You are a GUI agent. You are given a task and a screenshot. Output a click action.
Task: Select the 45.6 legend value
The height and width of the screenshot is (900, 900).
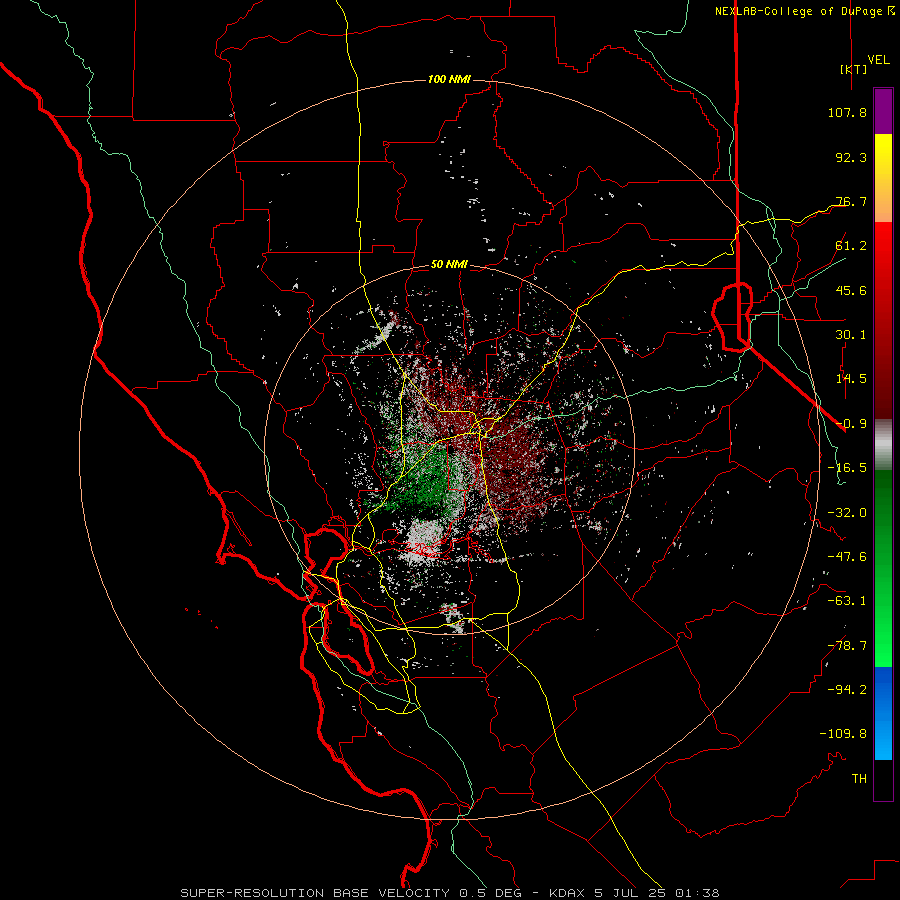point(851,290)
